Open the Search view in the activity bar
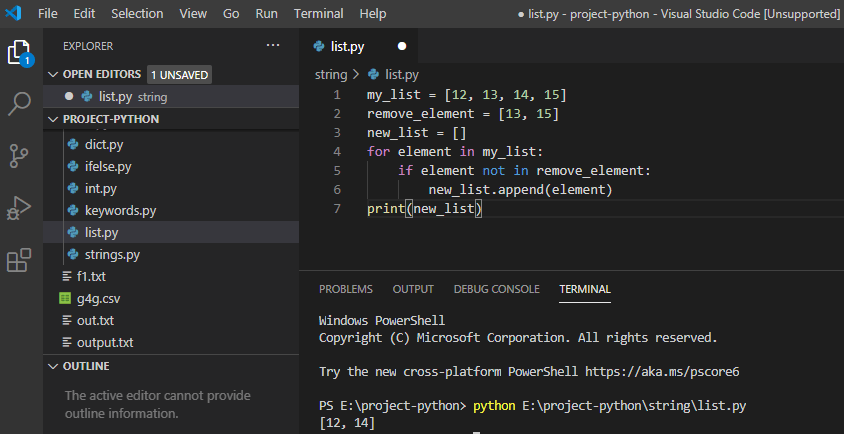 [x=19, y=104]
